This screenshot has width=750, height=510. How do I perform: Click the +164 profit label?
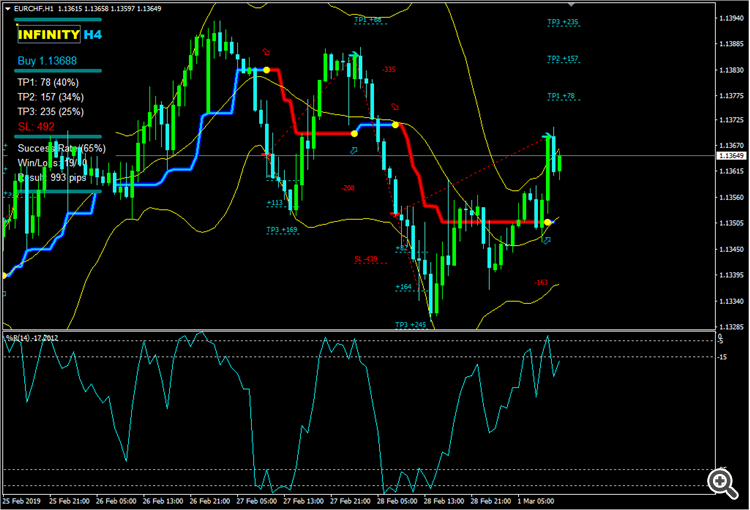coord(404,287)
